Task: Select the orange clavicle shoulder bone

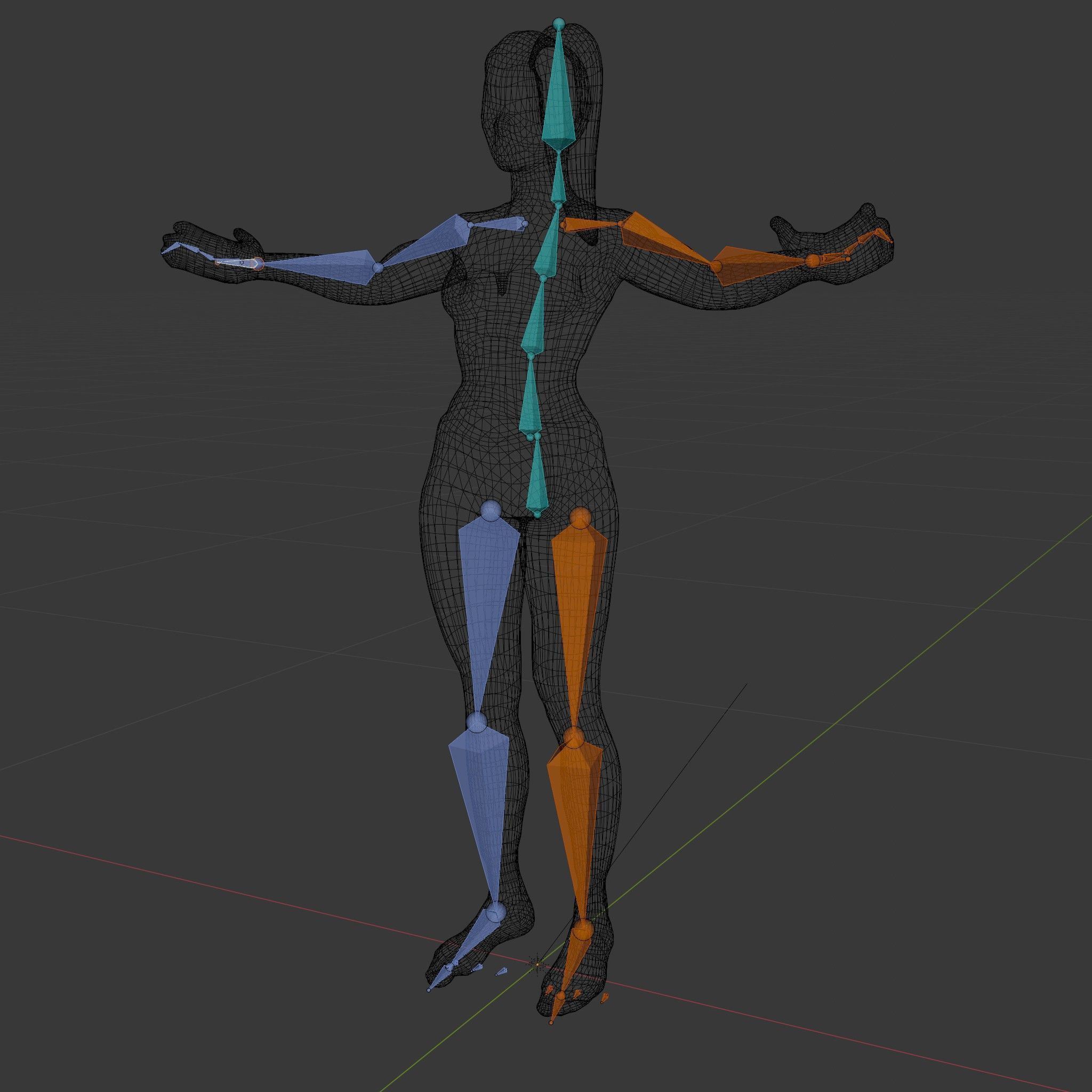Action: point(592,224)
